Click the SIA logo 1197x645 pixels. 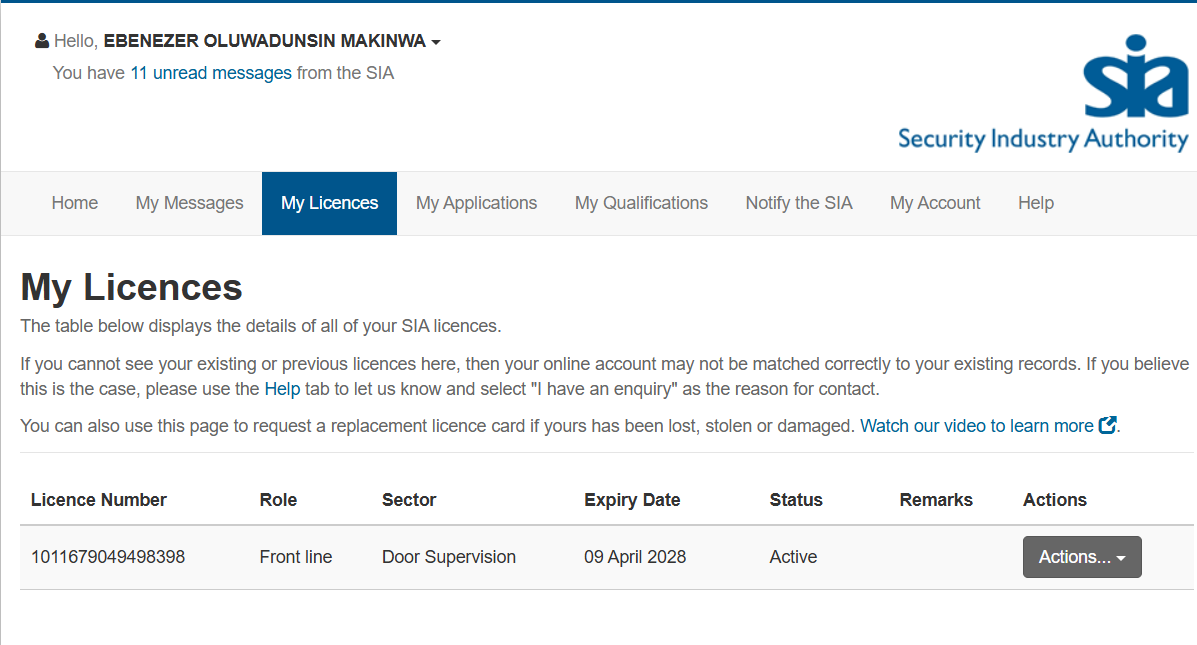(x=1043, y=94)
